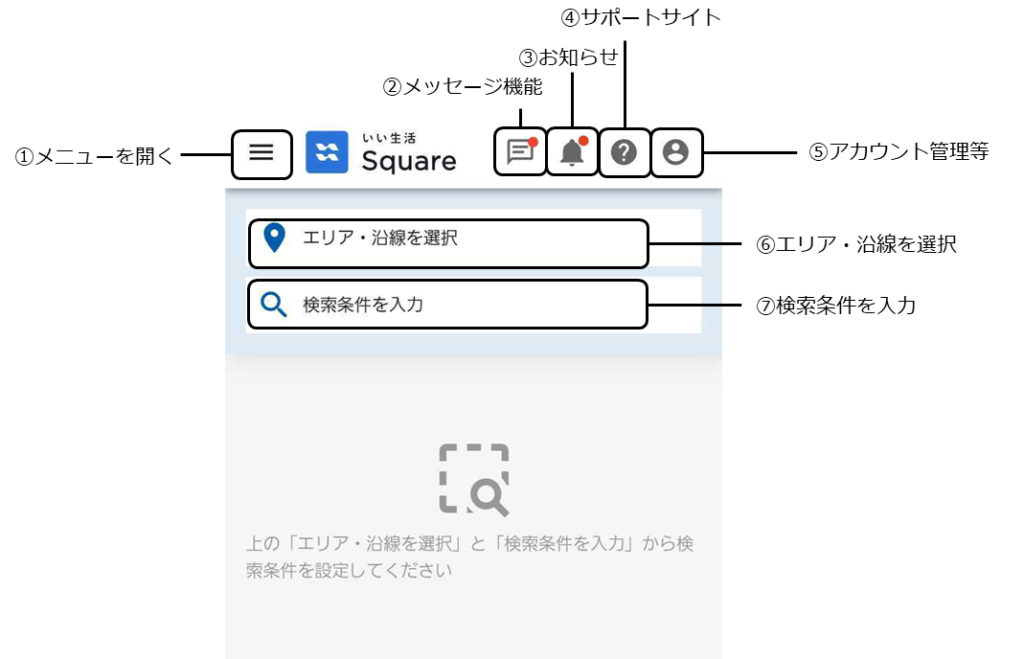The height and width of the screenshot is (659, 1024).
Task: Open the hamburger menu
Action: (x=261, y=154)
